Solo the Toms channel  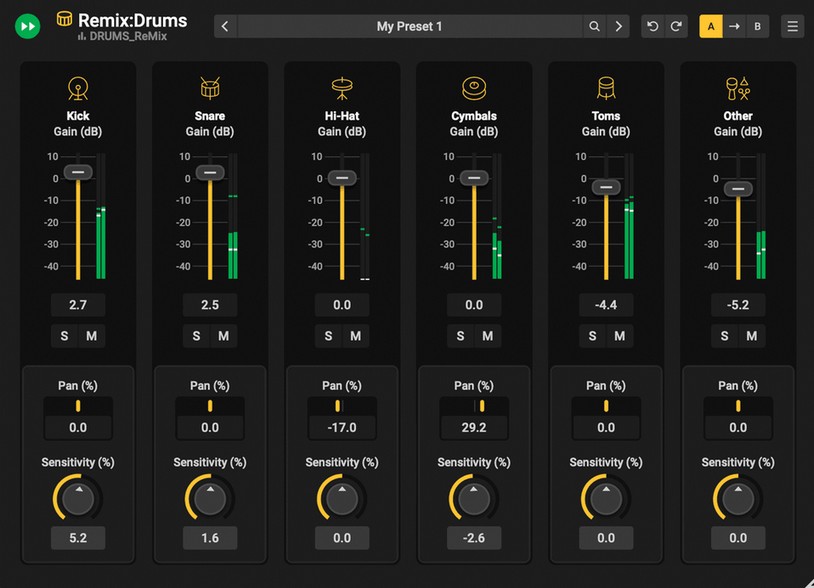click(x=592, y=336)
